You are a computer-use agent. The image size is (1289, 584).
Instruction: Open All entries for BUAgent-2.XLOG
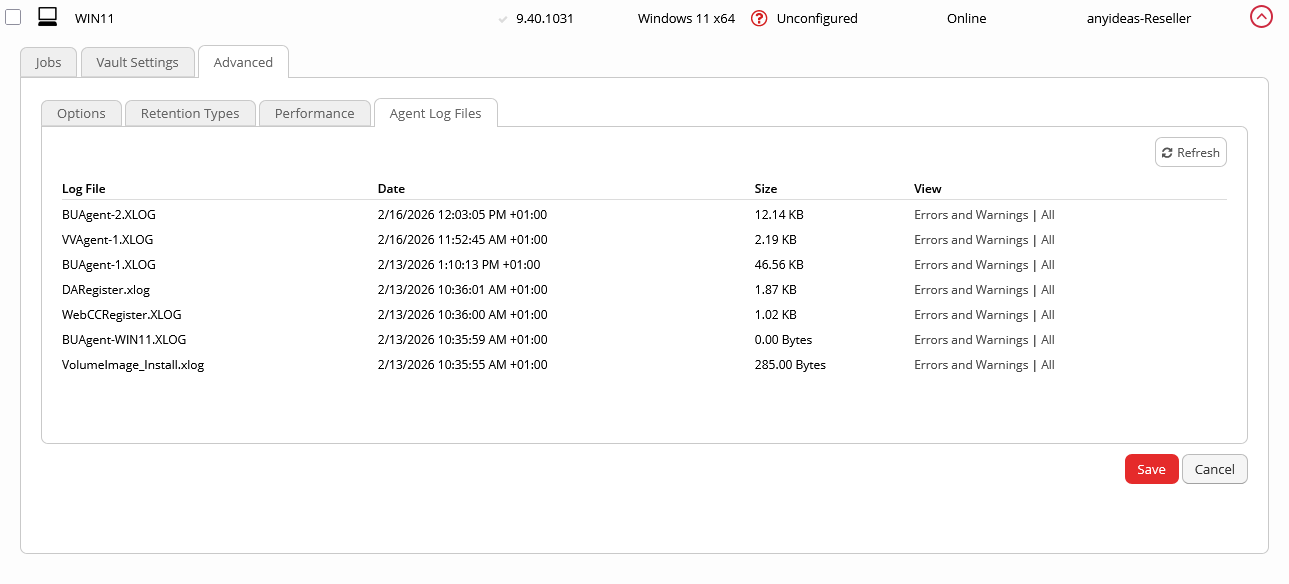tap(1048, 215)
